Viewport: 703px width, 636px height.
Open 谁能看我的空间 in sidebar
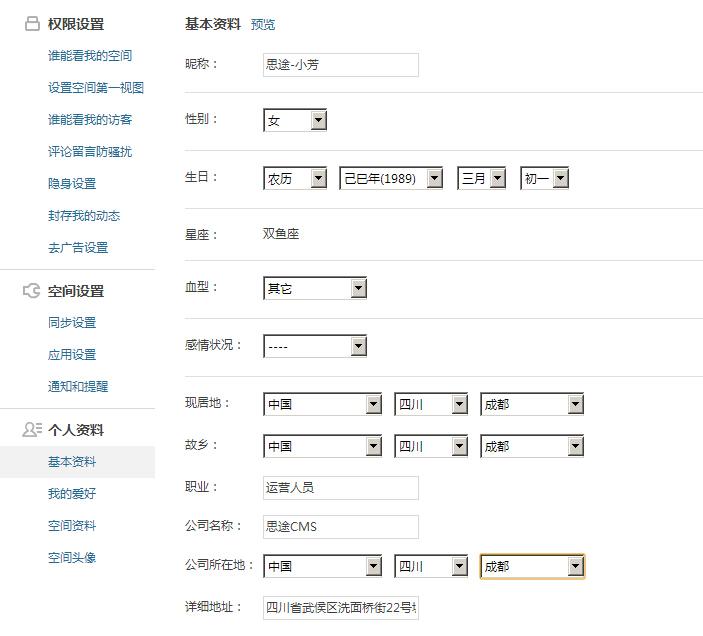(90, 56)
